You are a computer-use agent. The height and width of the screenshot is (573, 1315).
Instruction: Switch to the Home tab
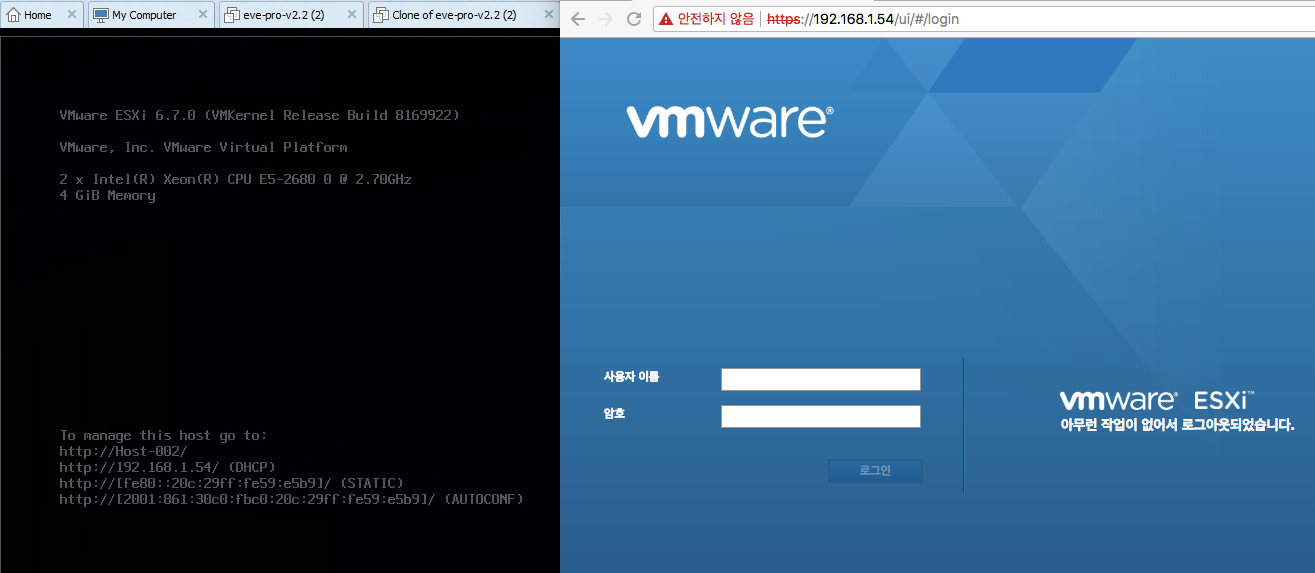[x=42, y=15]
